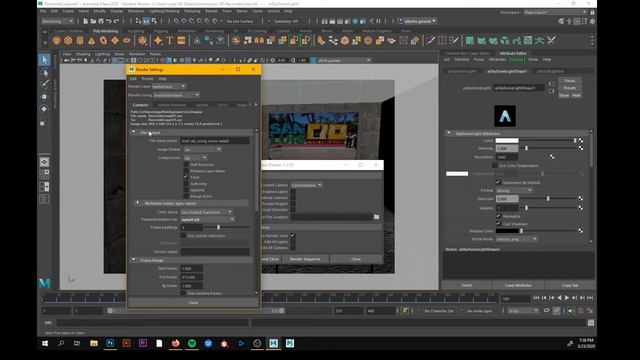
Task: Open the Color Space dropdown
Action: point(207,212)
